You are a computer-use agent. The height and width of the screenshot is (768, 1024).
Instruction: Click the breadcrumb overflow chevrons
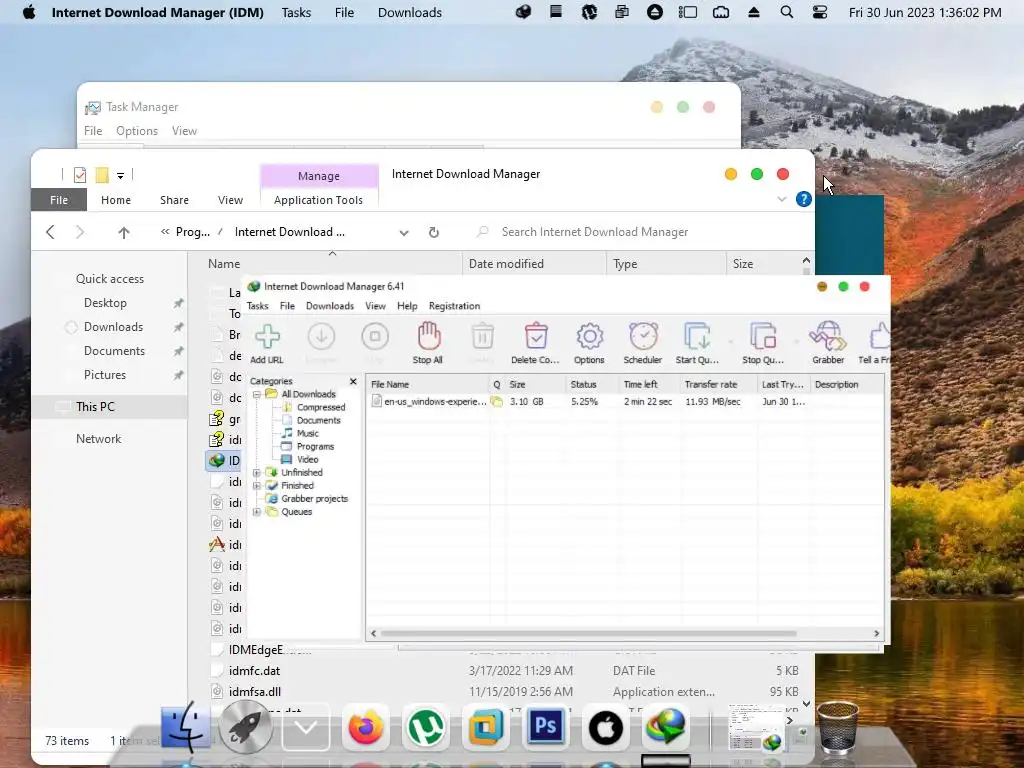165,232
